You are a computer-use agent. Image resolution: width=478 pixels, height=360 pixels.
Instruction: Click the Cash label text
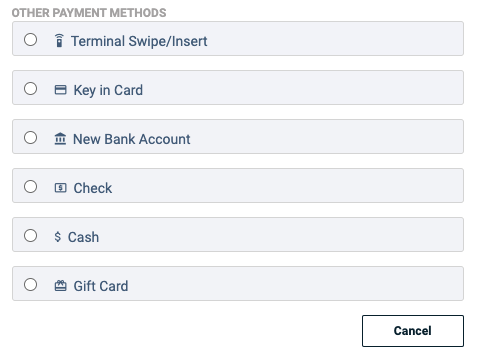pos(83,237)
